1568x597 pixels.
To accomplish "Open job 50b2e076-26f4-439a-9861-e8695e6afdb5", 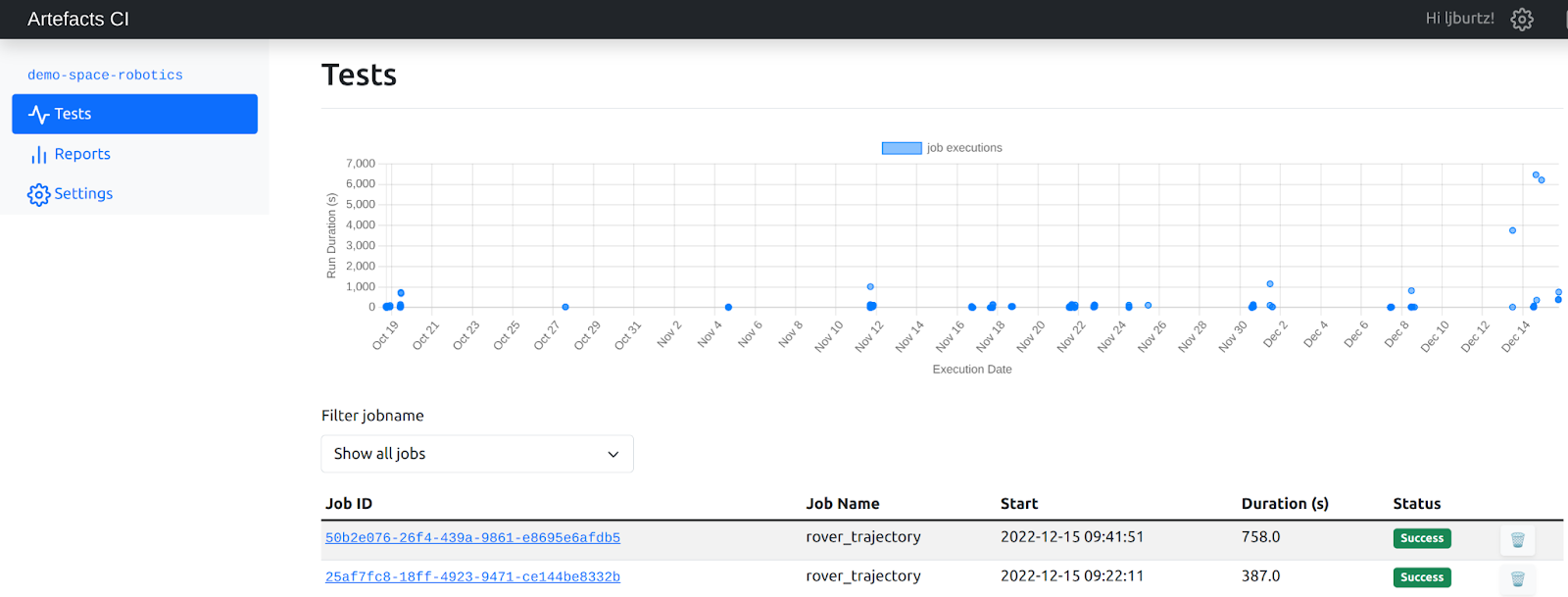I will coord(472,537).
